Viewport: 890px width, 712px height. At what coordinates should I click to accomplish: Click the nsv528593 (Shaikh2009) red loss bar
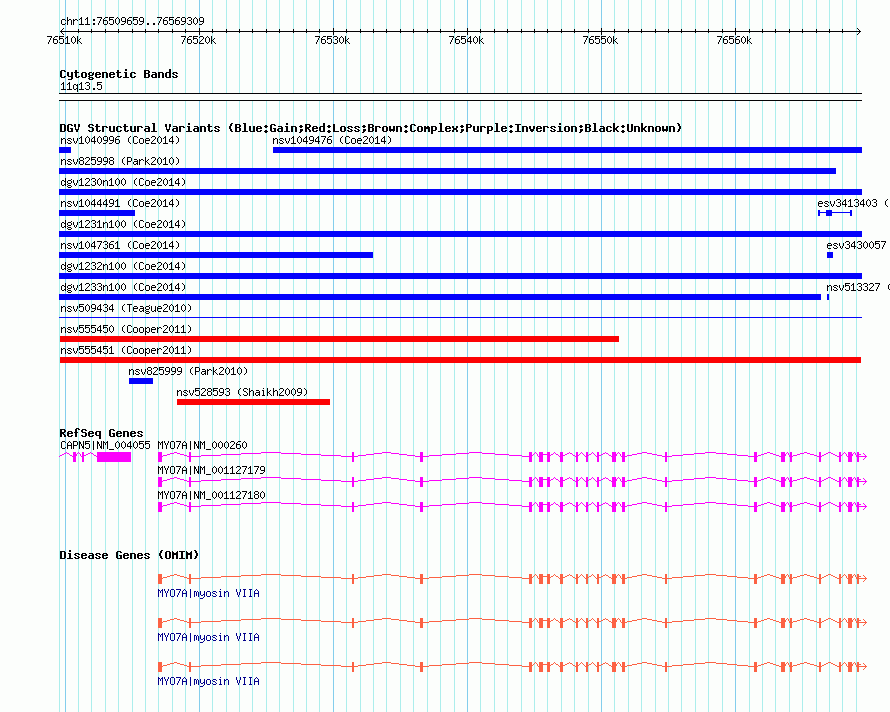coord(253,402)
